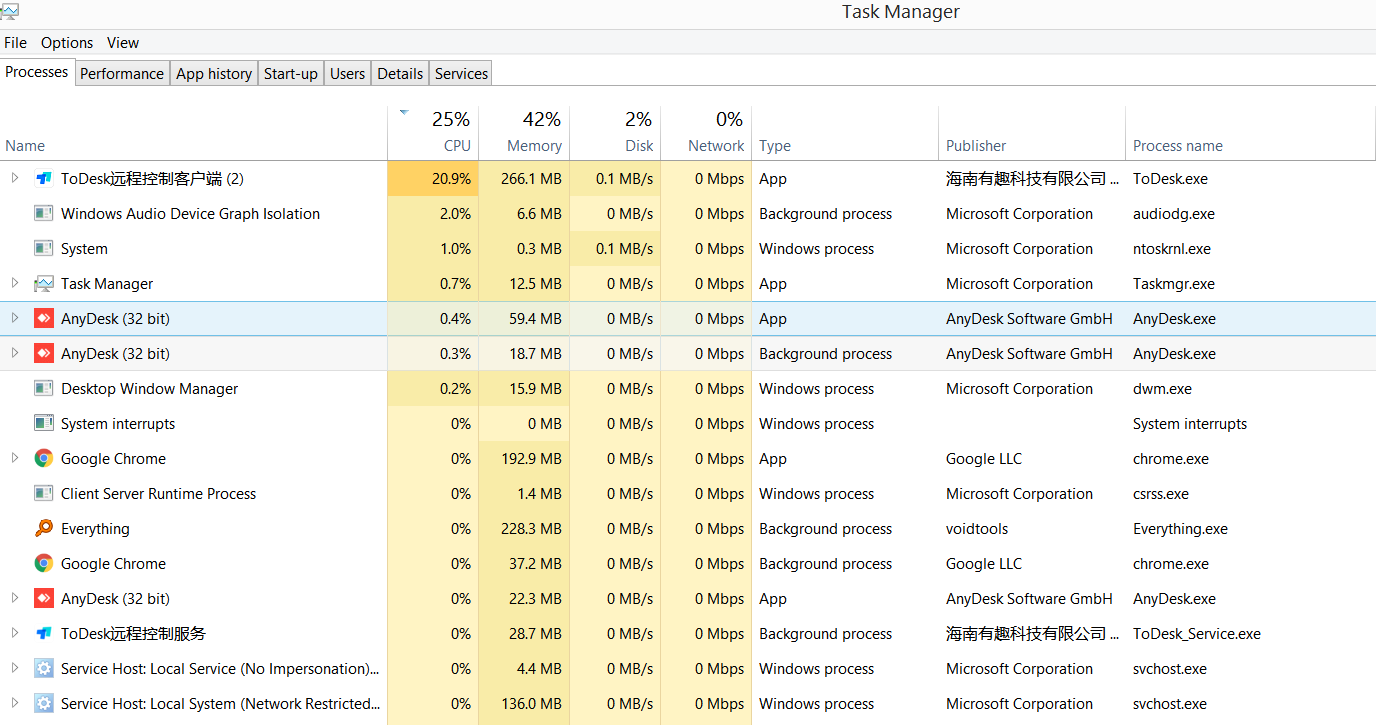Sort by the Type column header
Viewport: 1376px width, 725px height.
coord(845,133)
